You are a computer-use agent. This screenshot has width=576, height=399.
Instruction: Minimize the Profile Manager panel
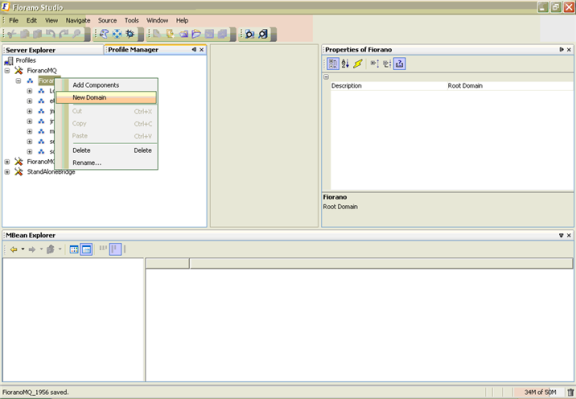coord(194,49)
